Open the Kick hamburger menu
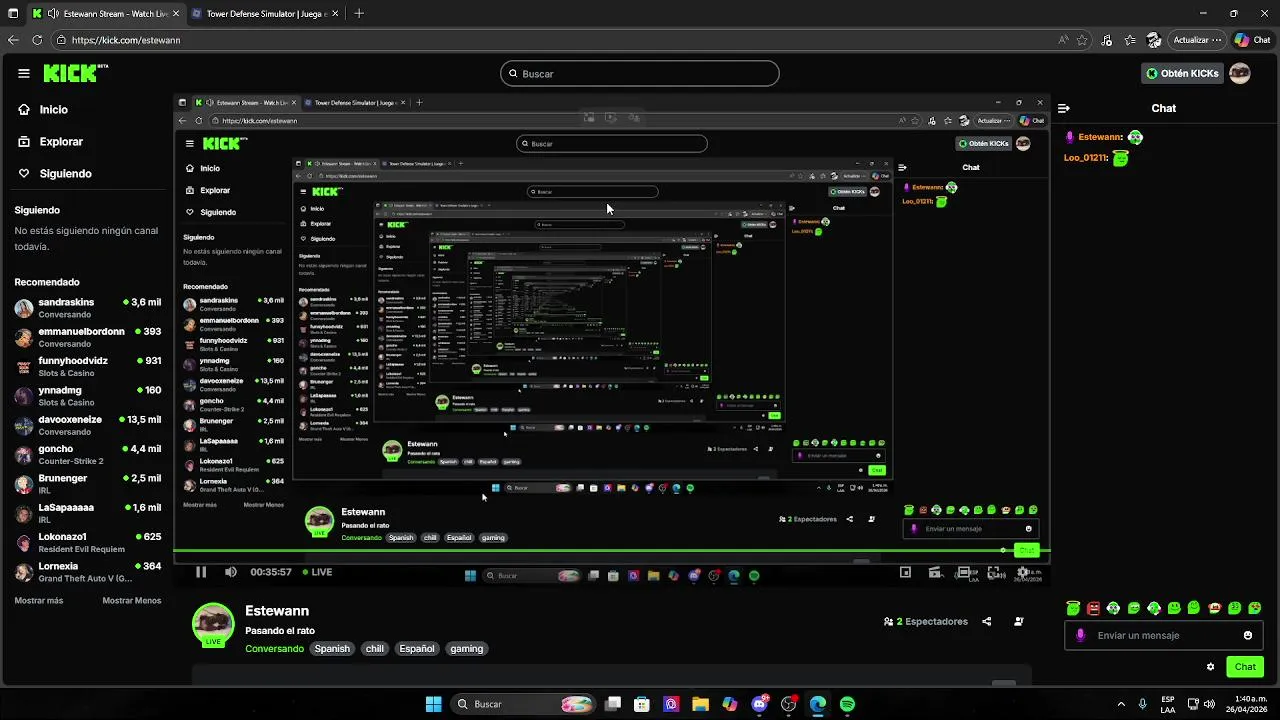Viewport: 1280px width, 720px height. point(24,73)
